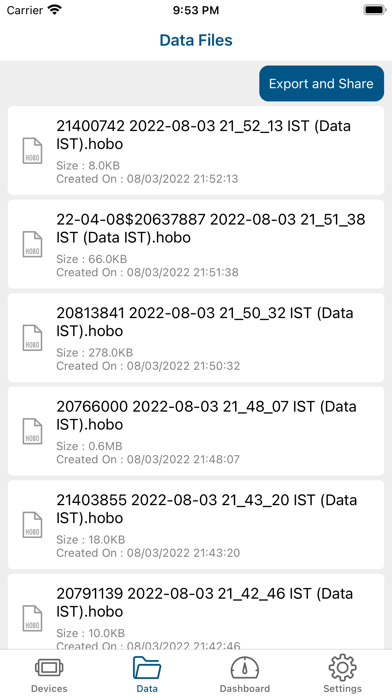Choose the 20766000 21_48_07 hobo file
The width and height of the screenshot is (392, 696).
tap(196, 431)
